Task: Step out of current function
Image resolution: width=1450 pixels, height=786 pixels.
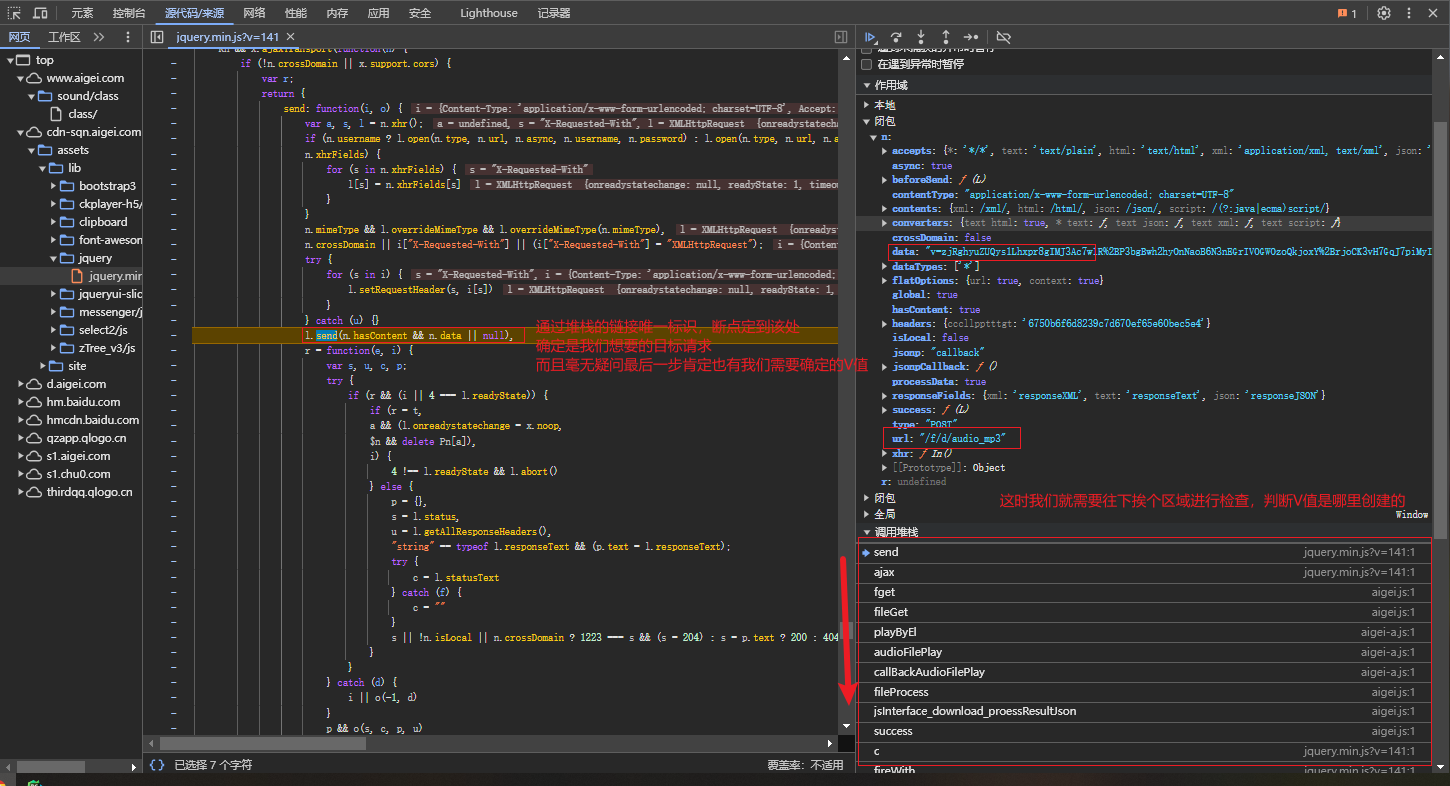Action: point(946,37)
